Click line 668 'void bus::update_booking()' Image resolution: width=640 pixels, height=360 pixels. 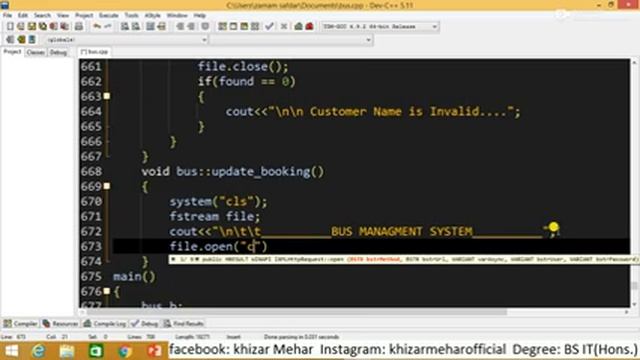233,171
